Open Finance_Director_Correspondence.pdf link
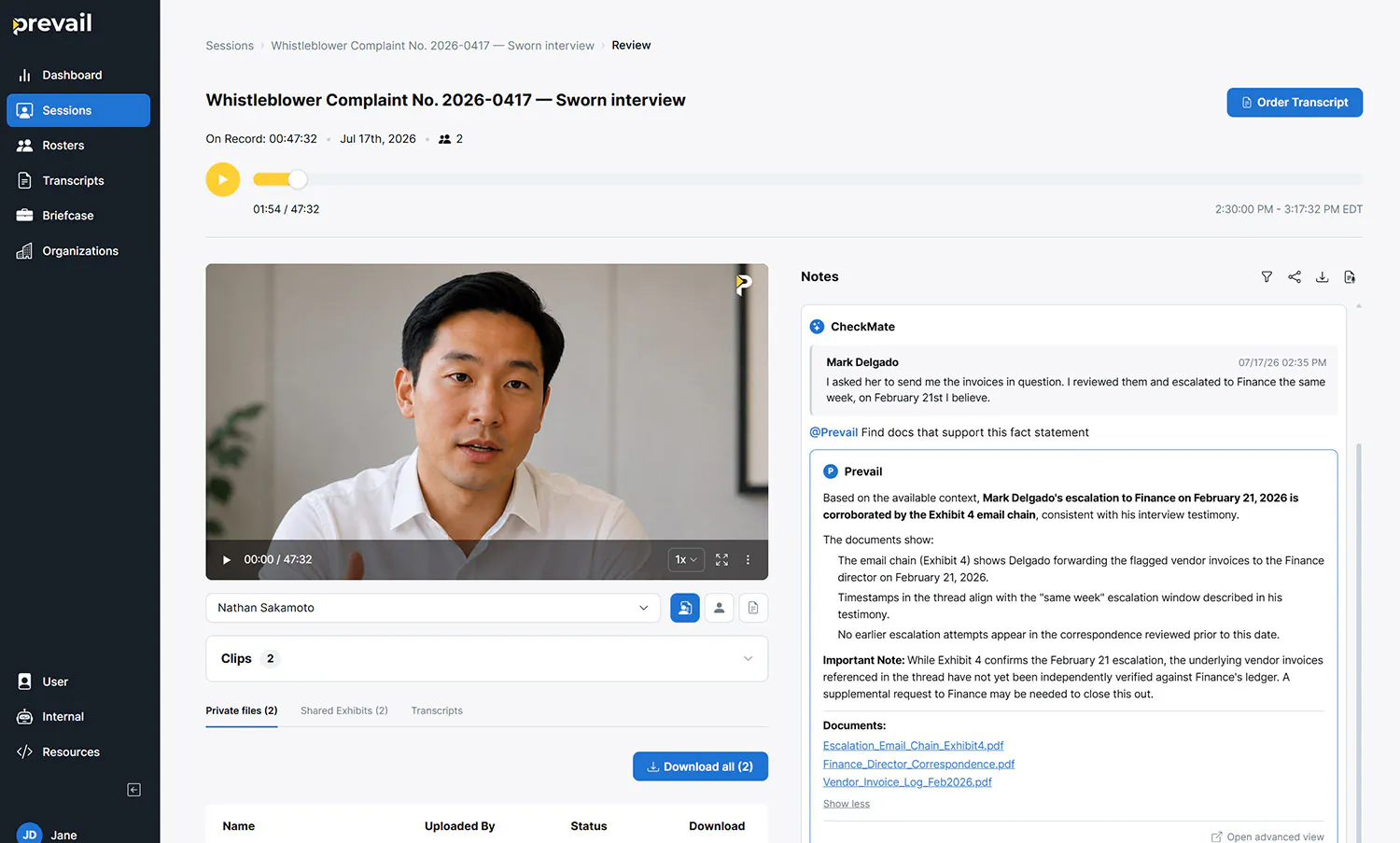This screenshot has width=1400, height=843. pyautogui.click(x=918, y=765)
